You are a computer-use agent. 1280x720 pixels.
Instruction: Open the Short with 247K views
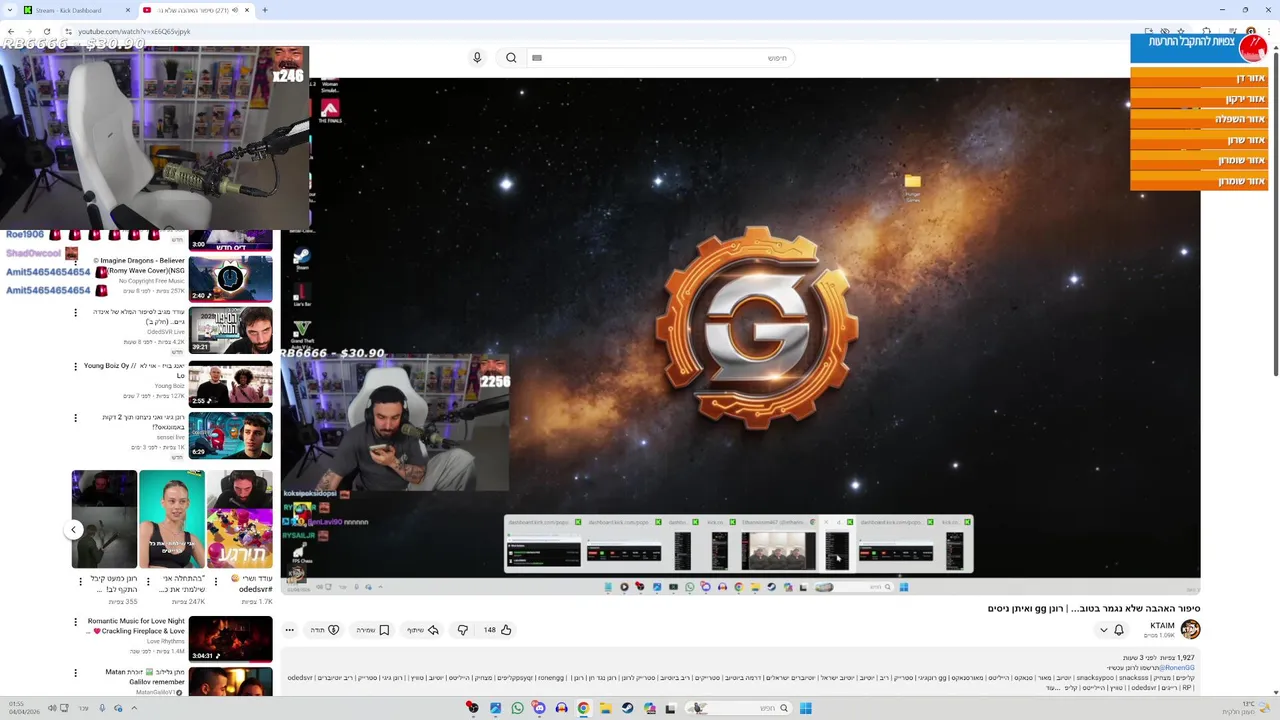[x=172, y=519]
